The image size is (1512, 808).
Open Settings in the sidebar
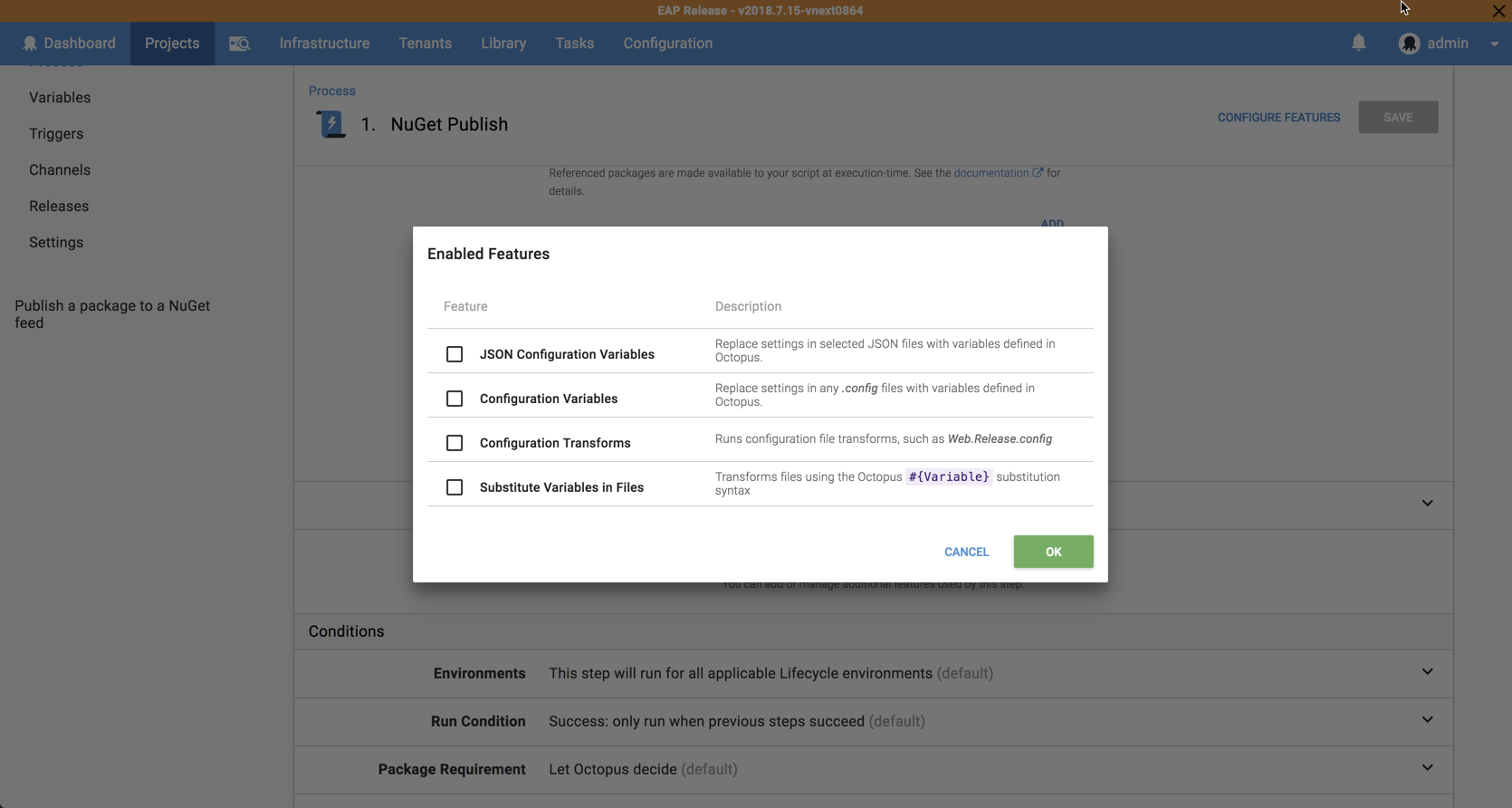(x=56, y=243)
